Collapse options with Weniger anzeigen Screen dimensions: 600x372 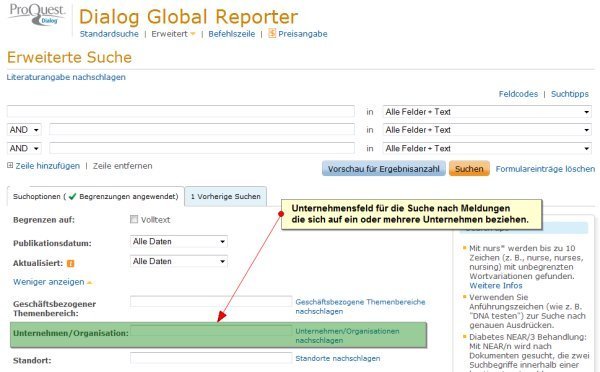coord(53,282)
